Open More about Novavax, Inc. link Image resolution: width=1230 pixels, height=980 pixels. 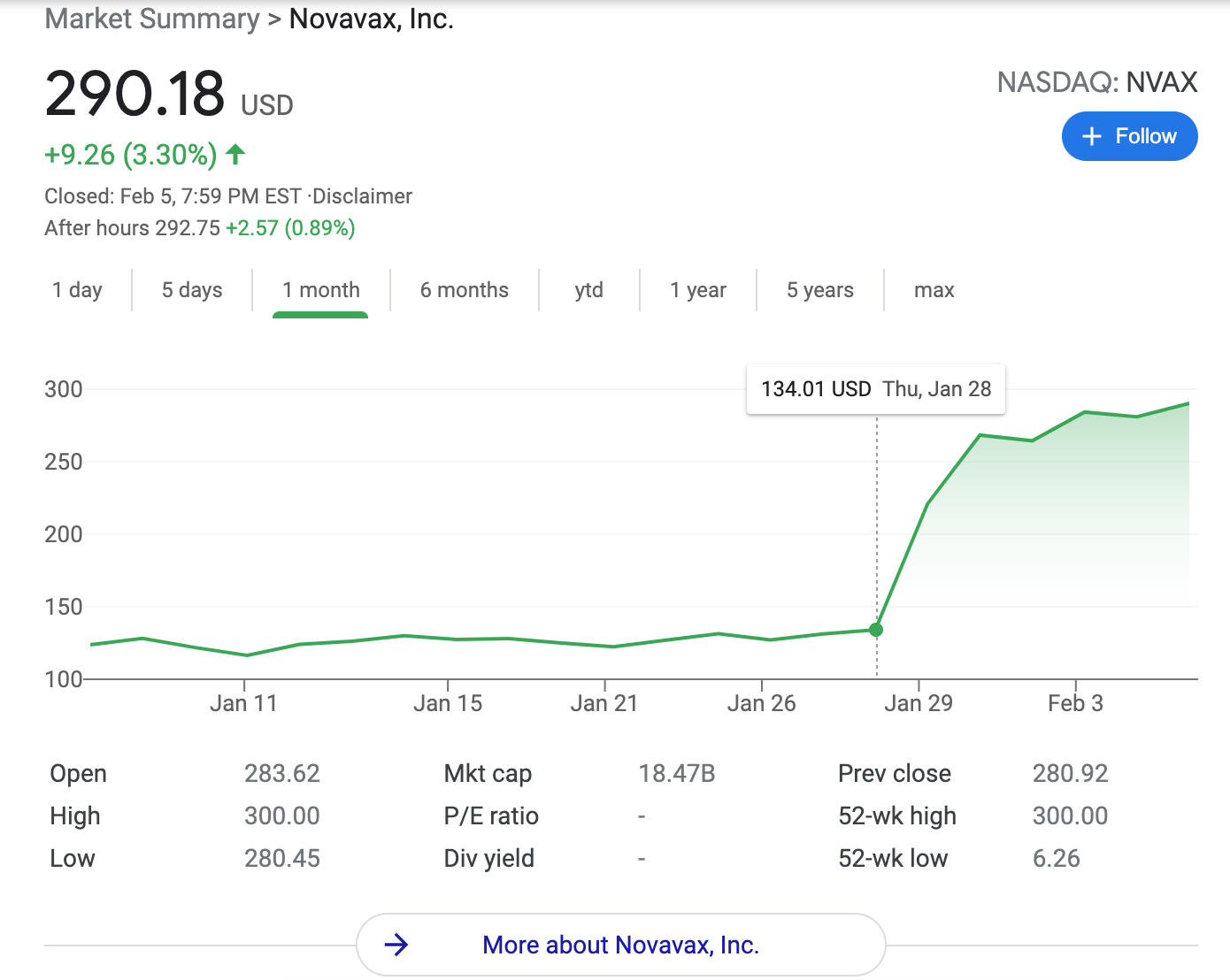(x=621, y=945)
